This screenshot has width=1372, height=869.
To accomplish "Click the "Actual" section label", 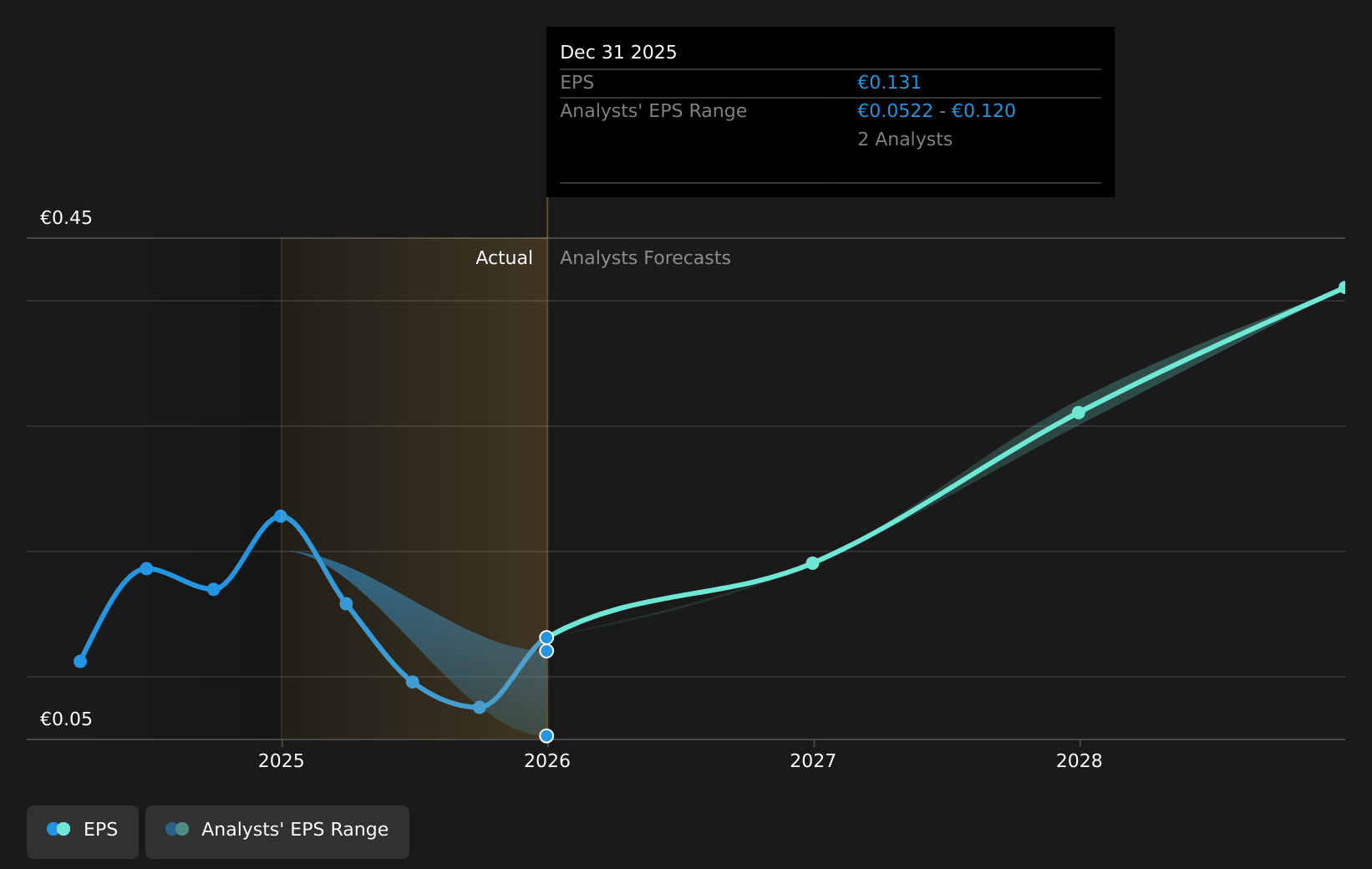I will click(x=504, y=258).
